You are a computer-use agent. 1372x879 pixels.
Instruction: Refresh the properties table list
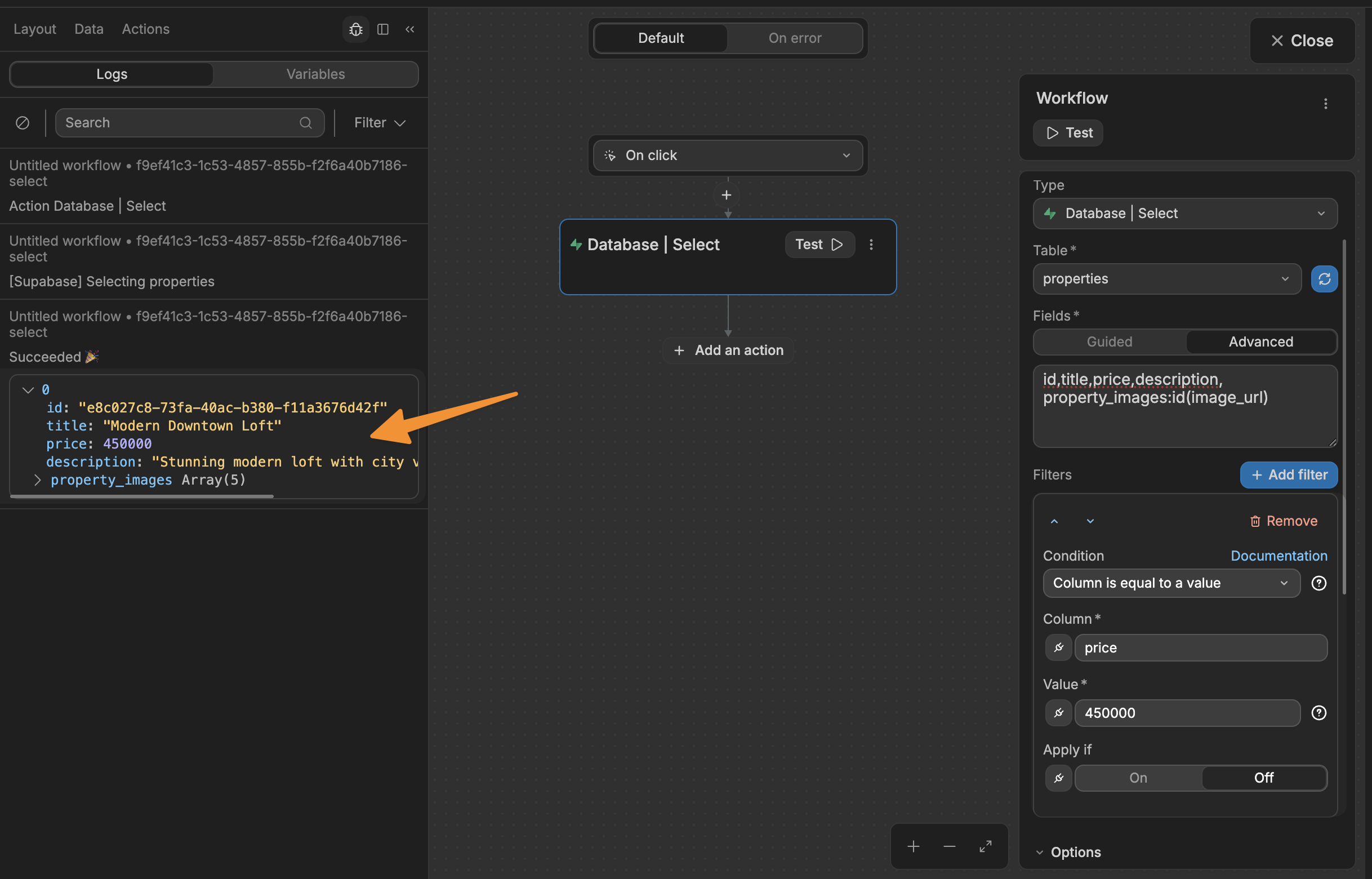point(1324,279)
